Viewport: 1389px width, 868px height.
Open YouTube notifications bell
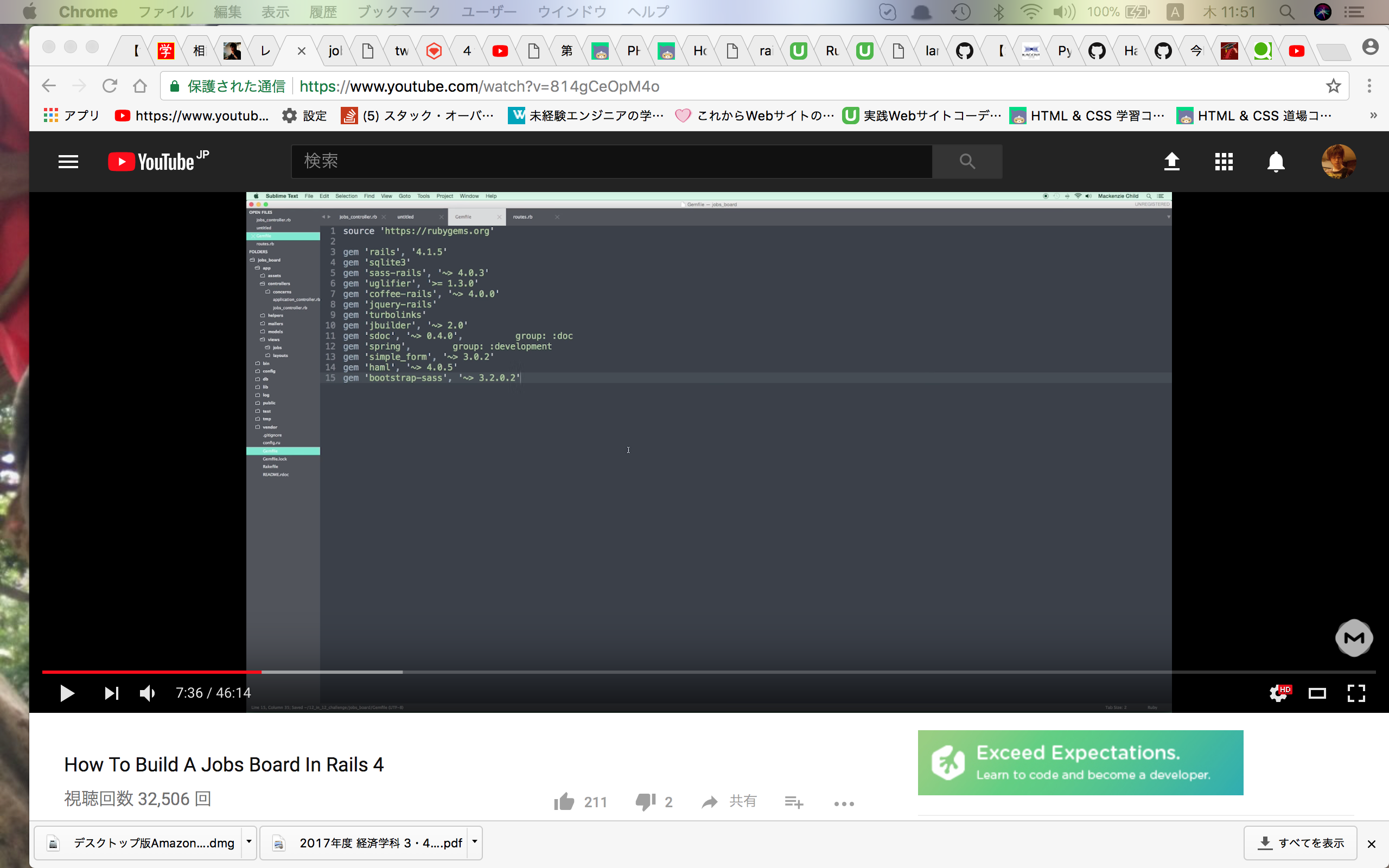[1276, 161]
